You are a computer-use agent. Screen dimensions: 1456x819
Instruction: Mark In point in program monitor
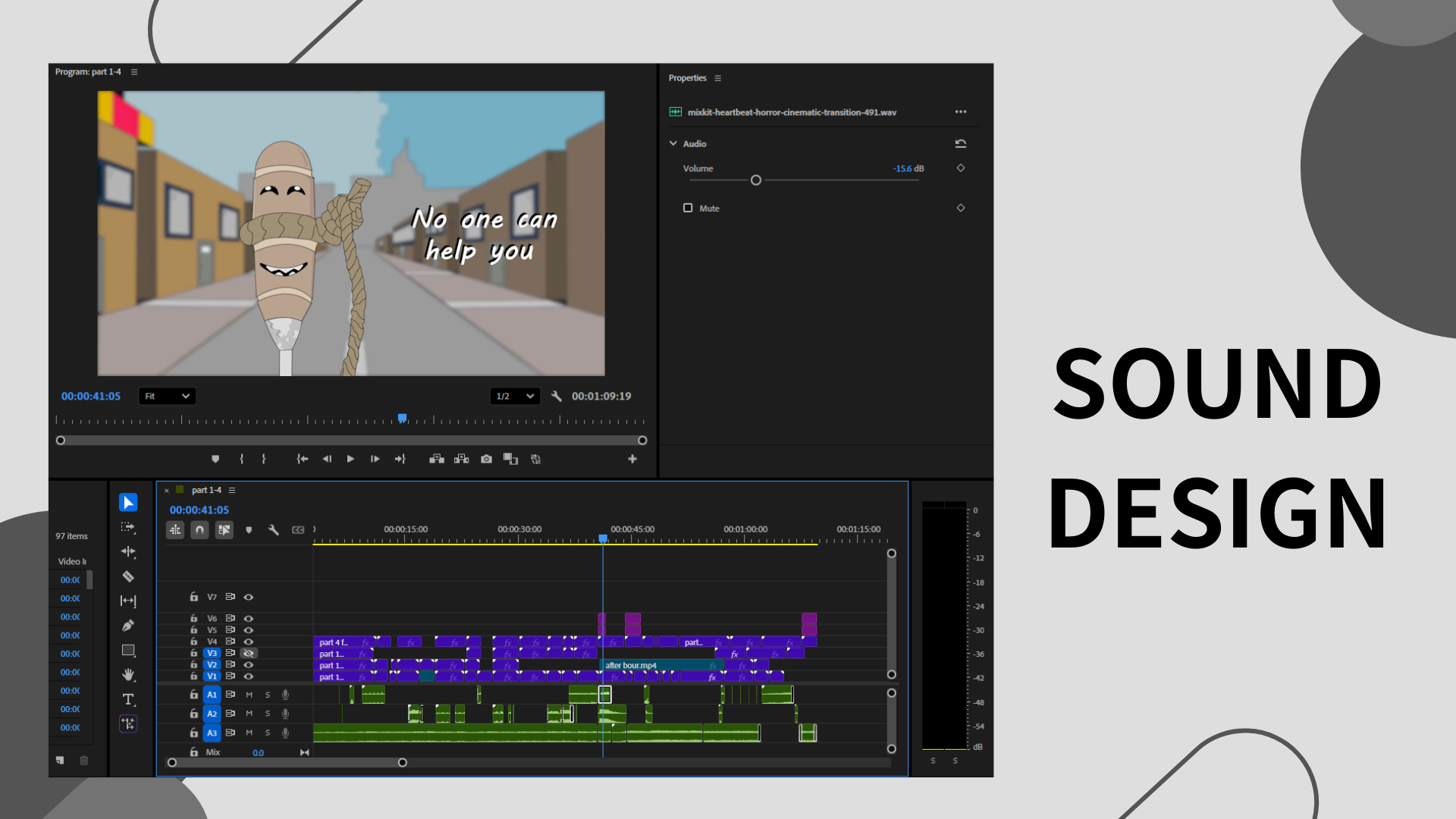pos(241,460)
